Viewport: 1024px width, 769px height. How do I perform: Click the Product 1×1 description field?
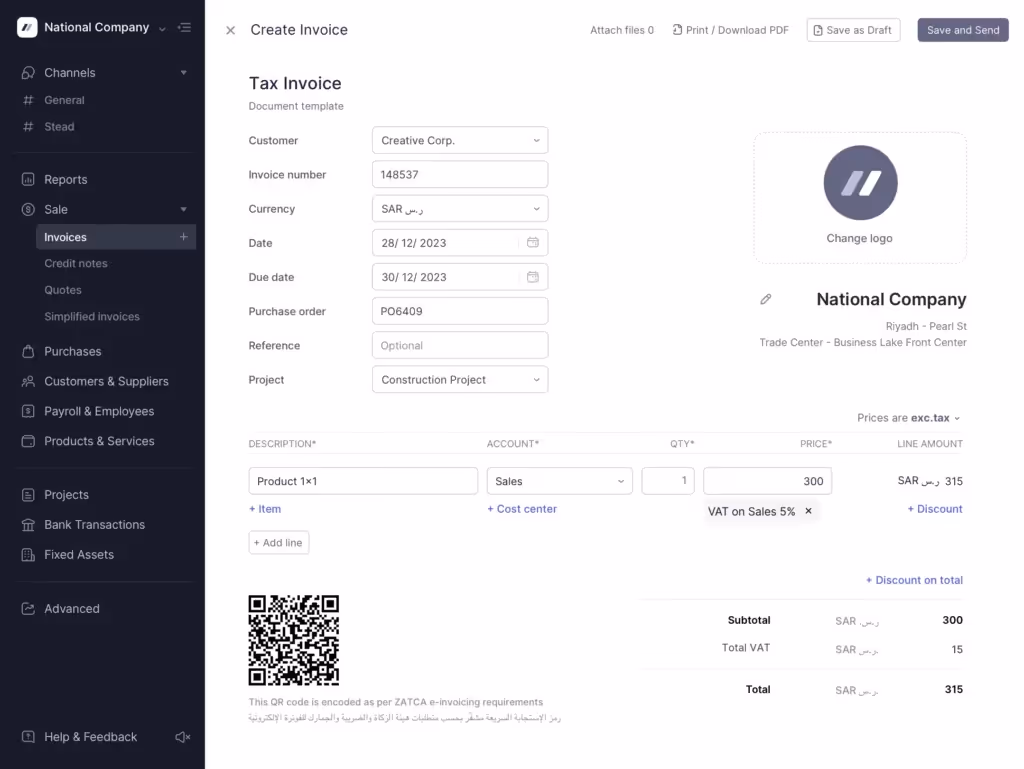(363, 481)
